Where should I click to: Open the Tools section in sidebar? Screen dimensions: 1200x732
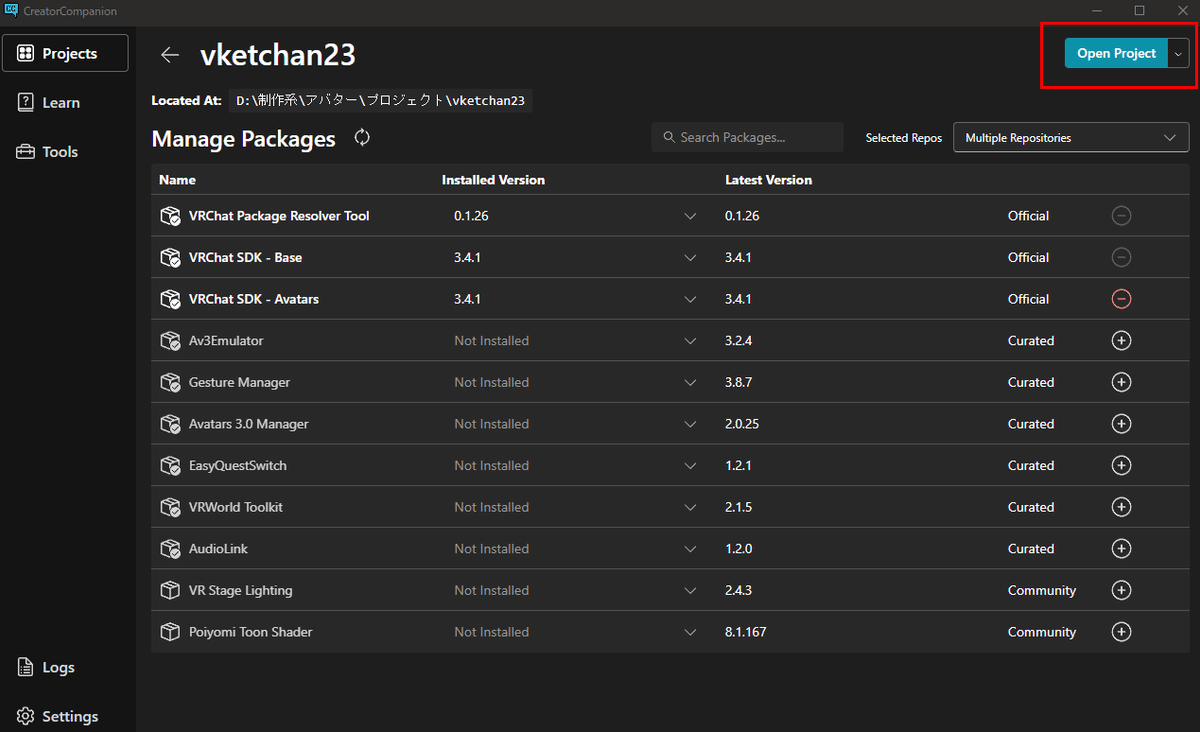[x=60, y=152]
